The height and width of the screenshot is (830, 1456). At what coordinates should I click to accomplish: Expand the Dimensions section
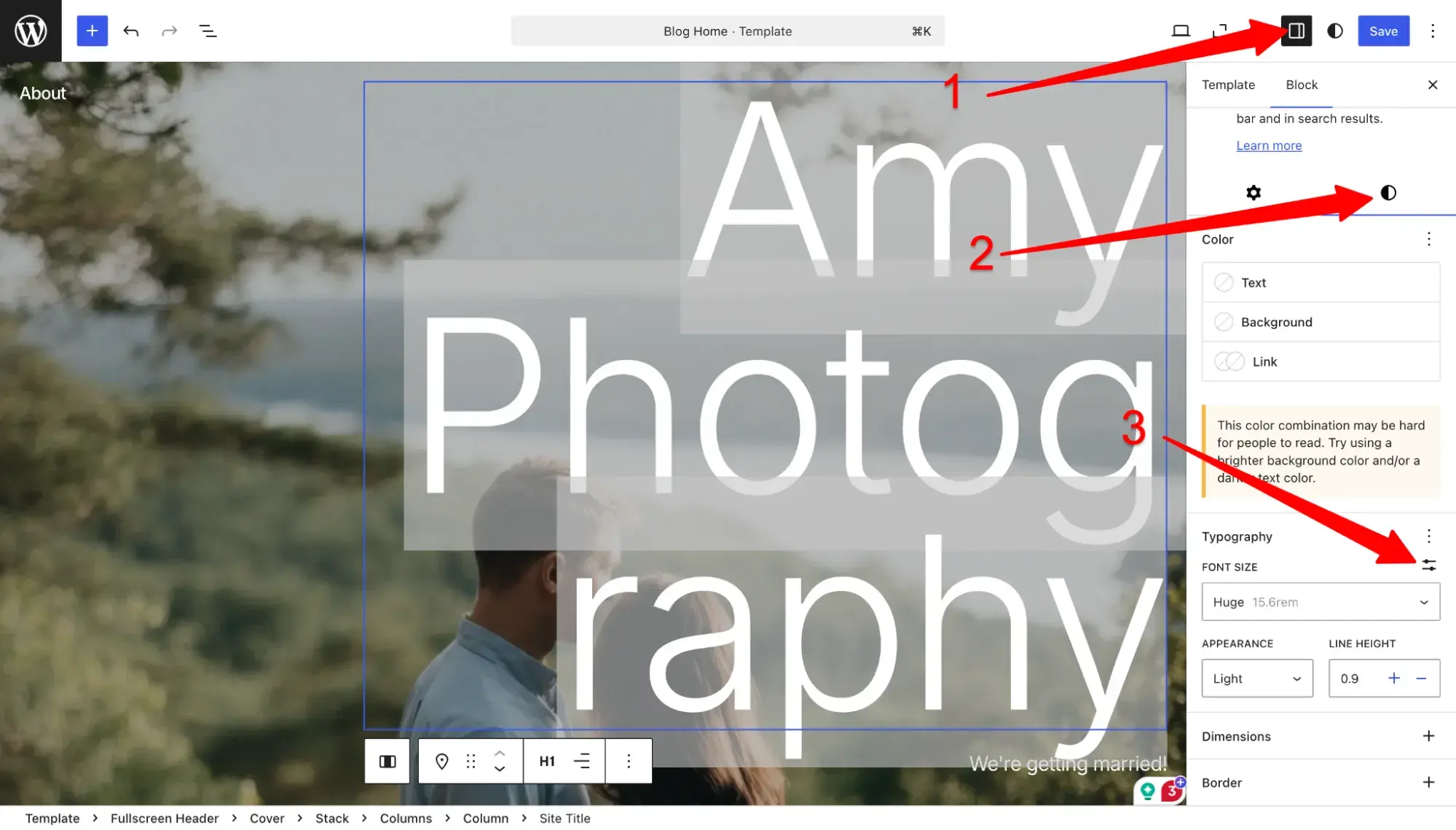click(x=1428, y=736)
